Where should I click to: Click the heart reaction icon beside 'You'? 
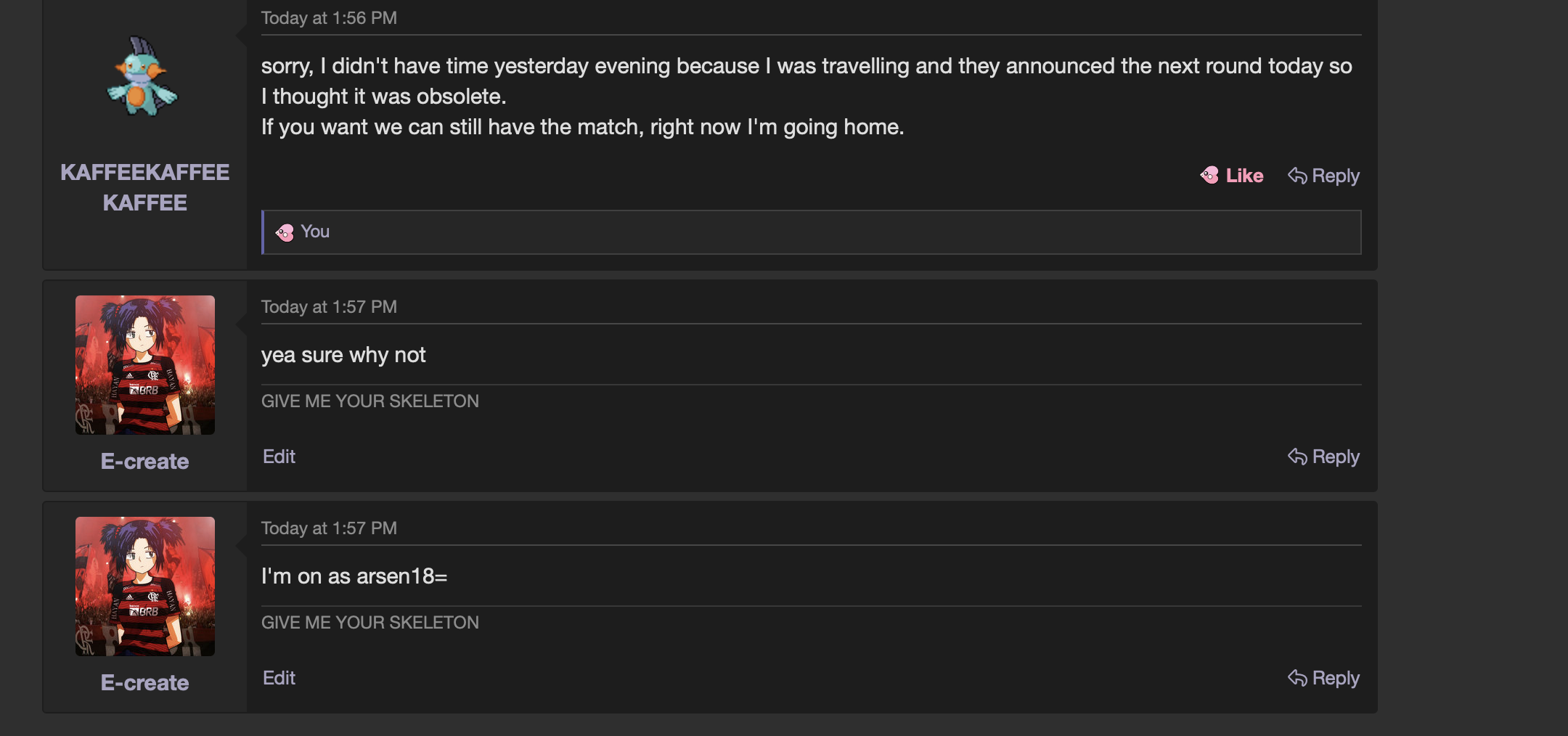(x=285, y=232)
